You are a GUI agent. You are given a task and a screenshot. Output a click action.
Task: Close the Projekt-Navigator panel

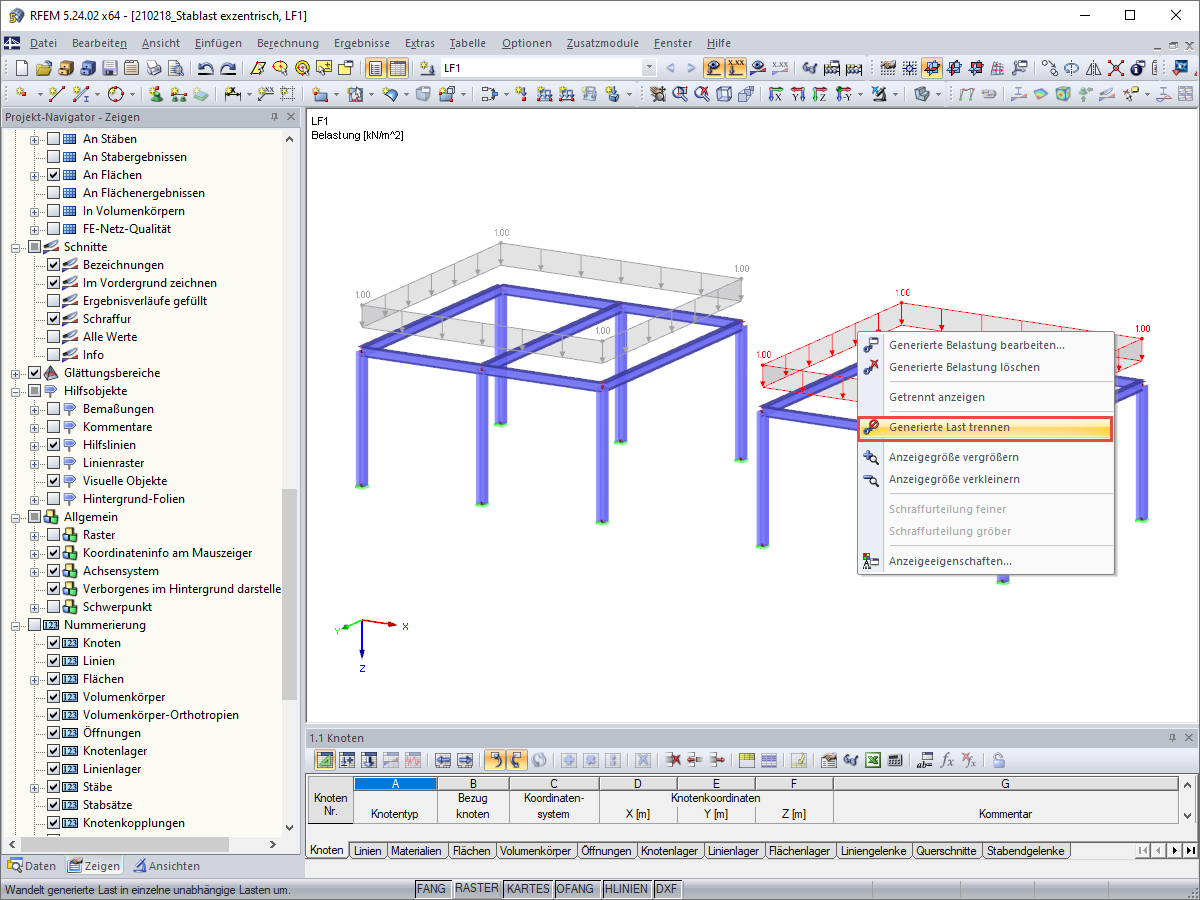(x=291, y=117)
